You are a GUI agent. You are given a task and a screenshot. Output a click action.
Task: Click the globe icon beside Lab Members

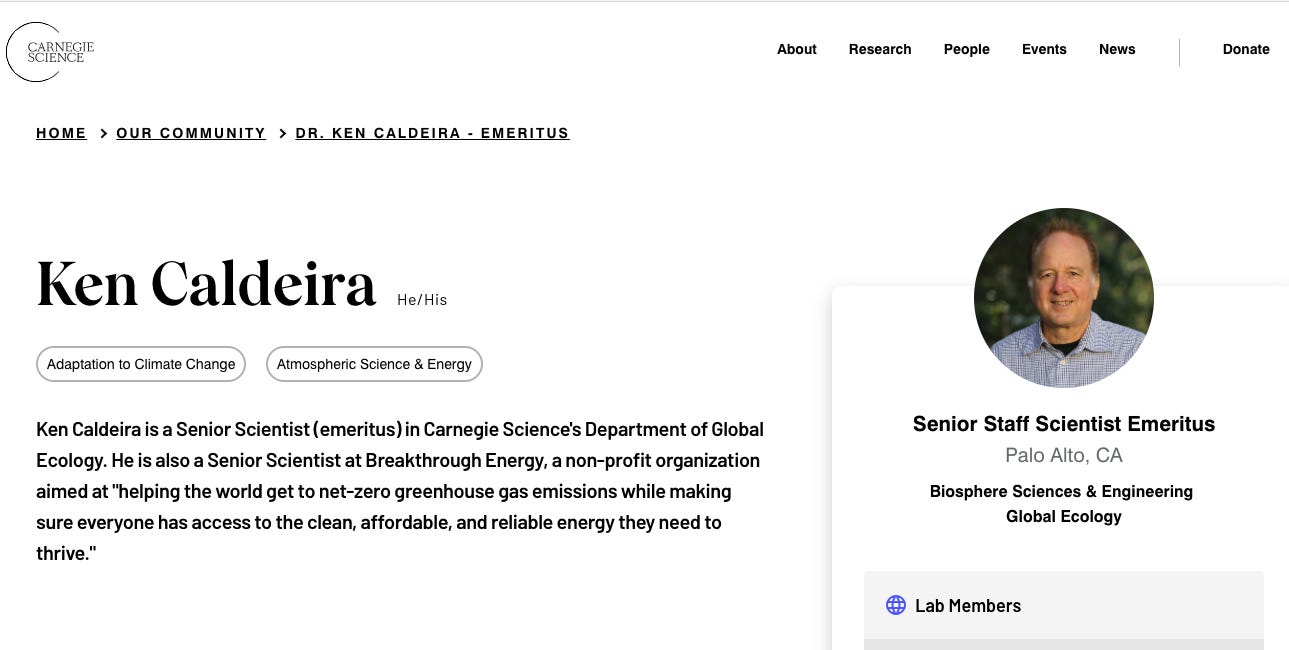[x=896, y=605]
